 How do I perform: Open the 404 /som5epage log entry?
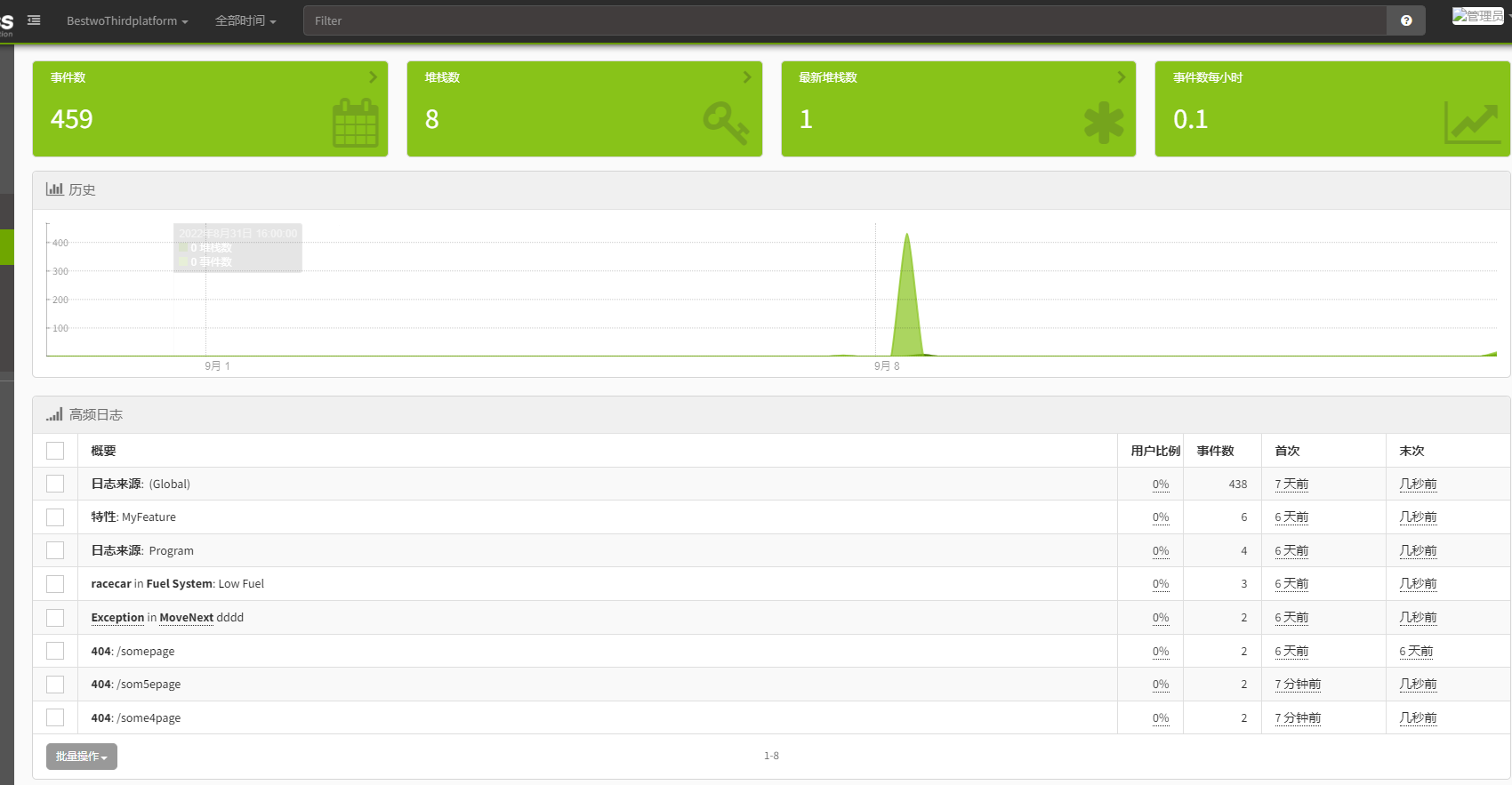pyautogui.click(x=136, y=685)
